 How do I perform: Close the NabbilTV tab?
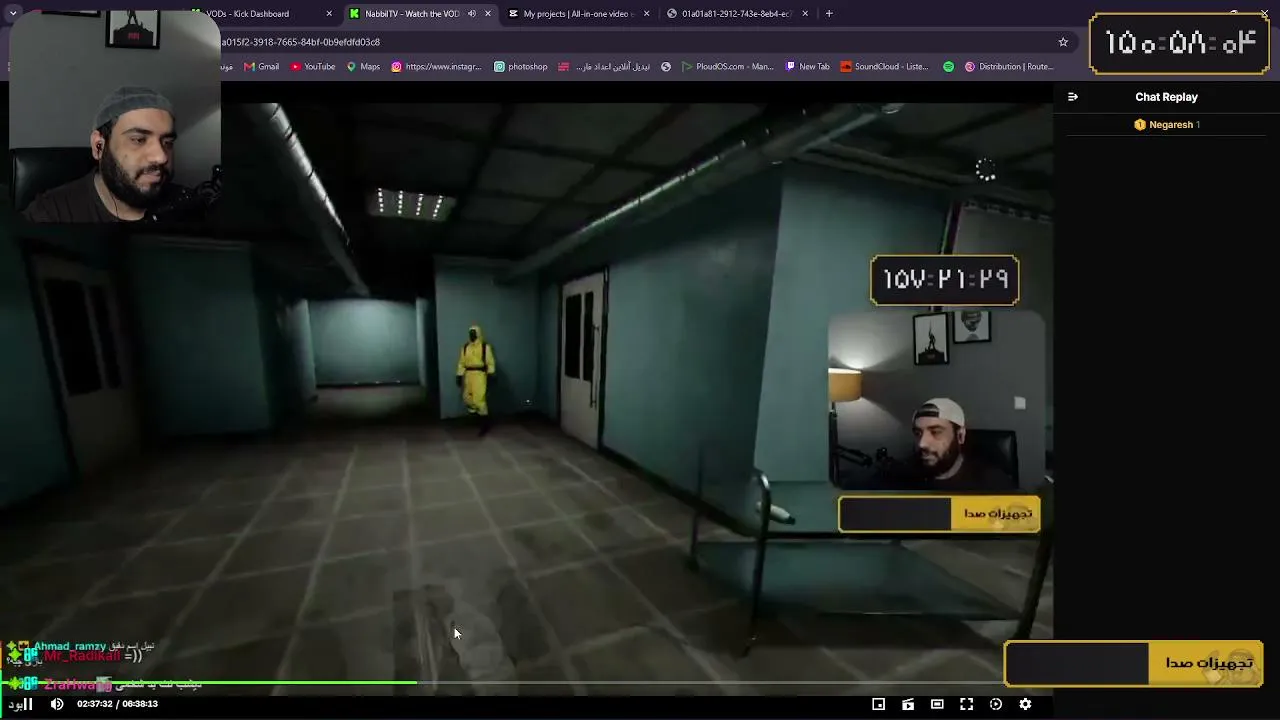click(x=488, y=14)
